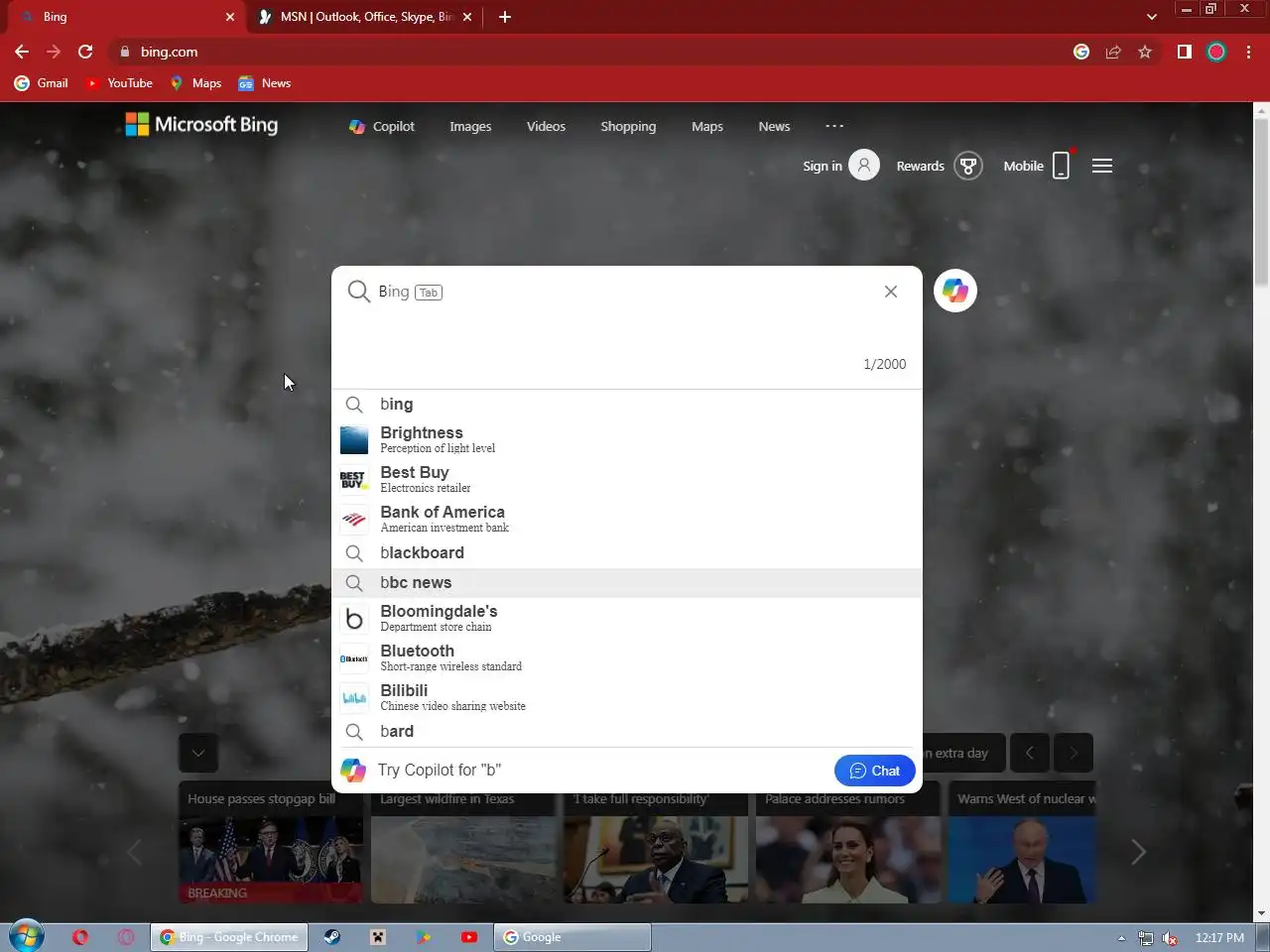Reload the bing.com page

tap(85, 52)
